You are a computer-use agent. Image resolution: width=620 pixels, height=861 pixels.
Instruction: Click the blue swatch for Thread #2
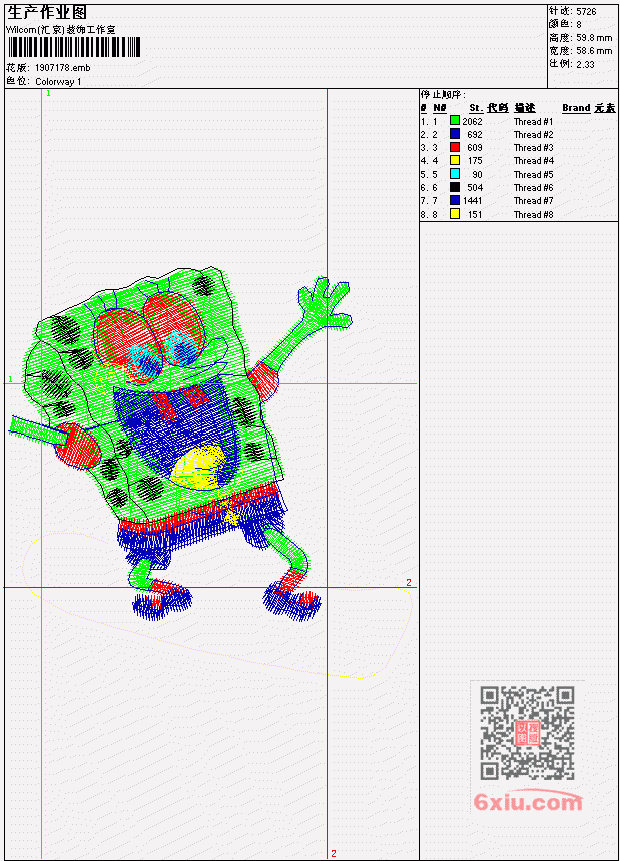pyautogui.click(x=455, y=134)
